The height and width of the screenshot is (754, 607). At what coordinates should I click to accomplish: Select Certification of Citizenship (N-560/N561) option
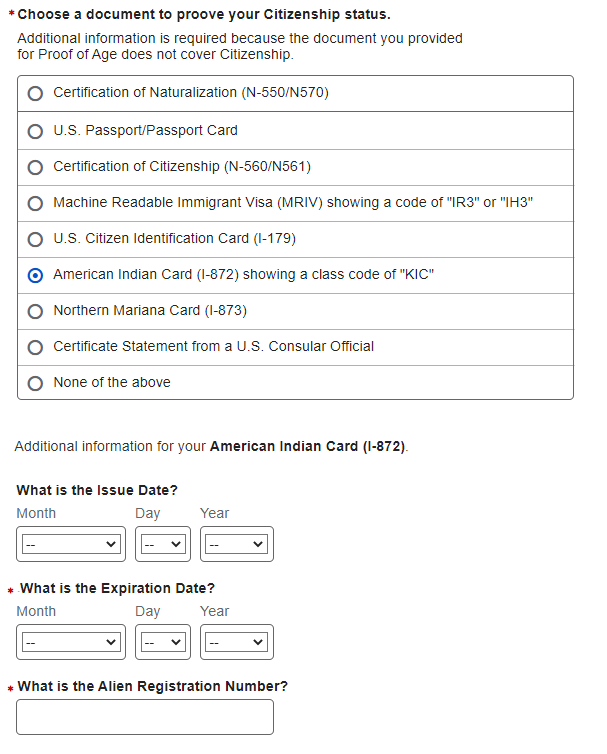coord(35,167)
